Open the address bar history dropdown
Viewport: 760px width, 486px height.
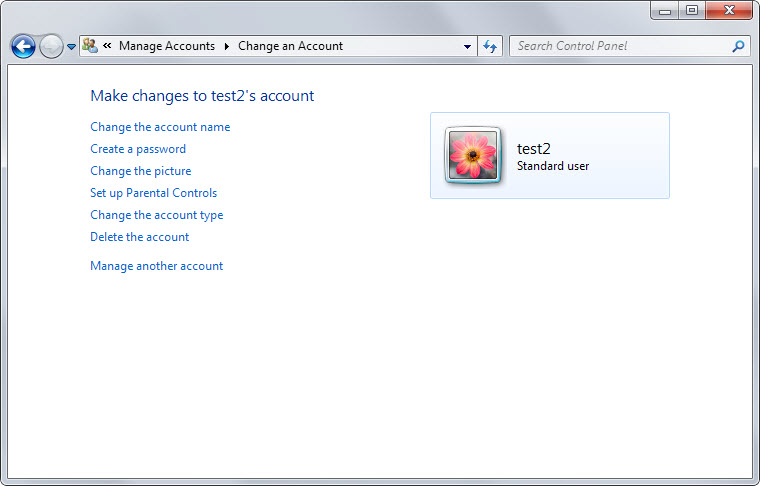pyautogui.click(x=468, y=46)
